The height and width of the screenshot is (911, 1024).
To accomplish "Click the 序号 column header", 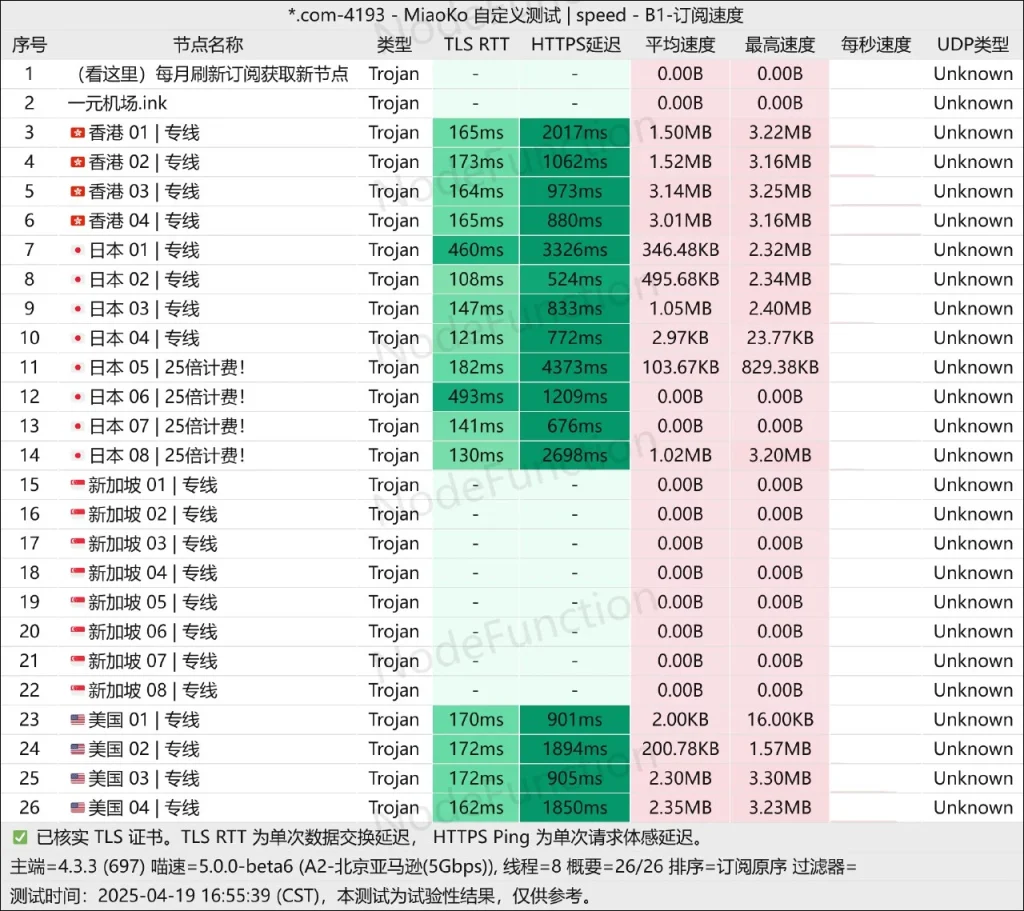I will pyautogui.click(x=29, y=44).
